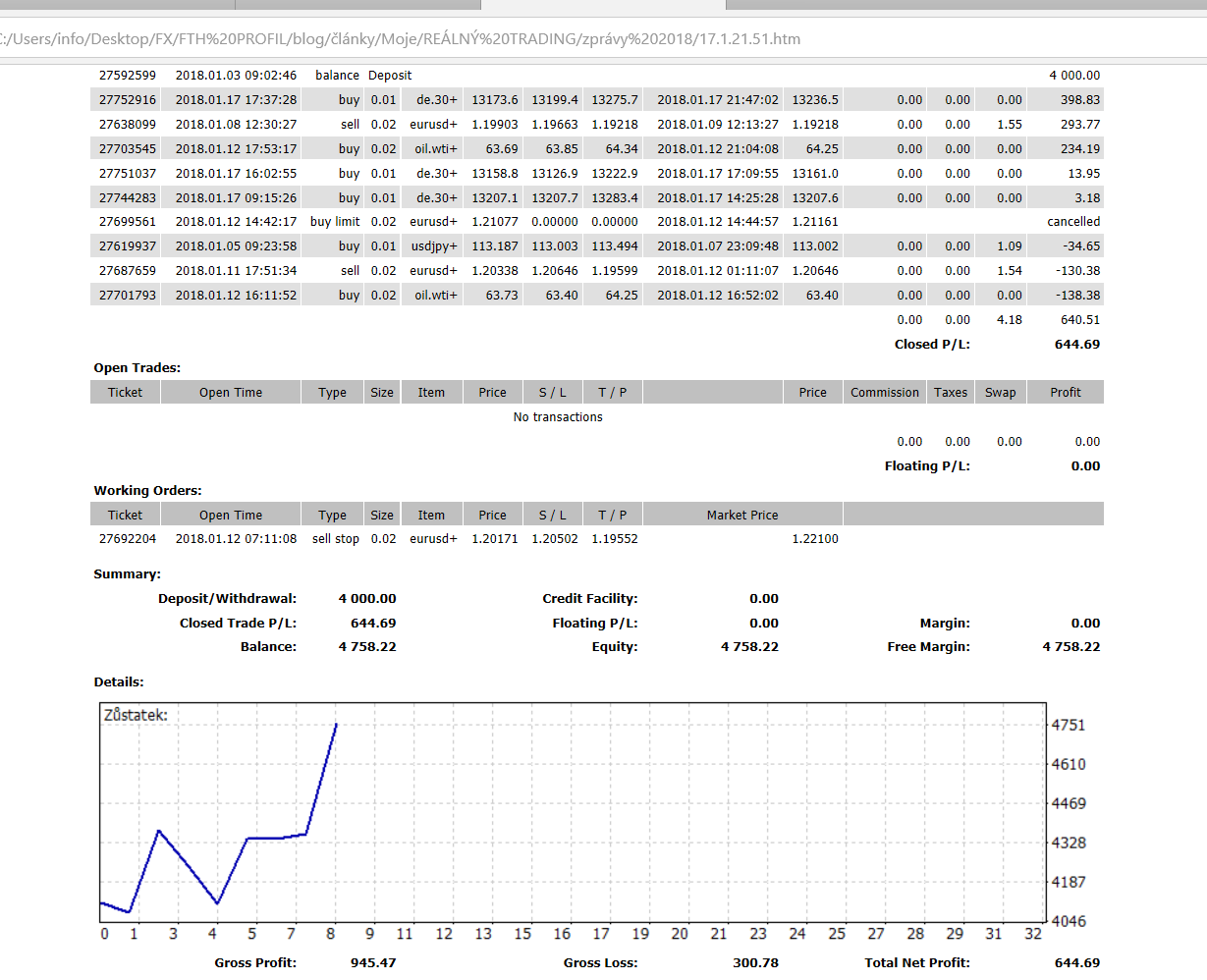
Task: Click profit value 293.77
Action: (x=1080, y=125)
